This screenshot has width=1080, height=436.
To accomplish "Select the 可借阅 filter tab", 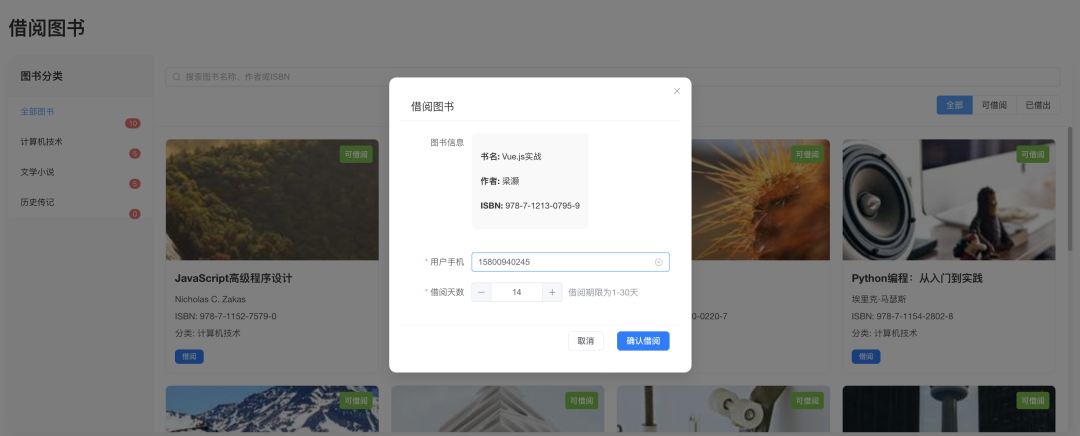I will tap(994, 105).
